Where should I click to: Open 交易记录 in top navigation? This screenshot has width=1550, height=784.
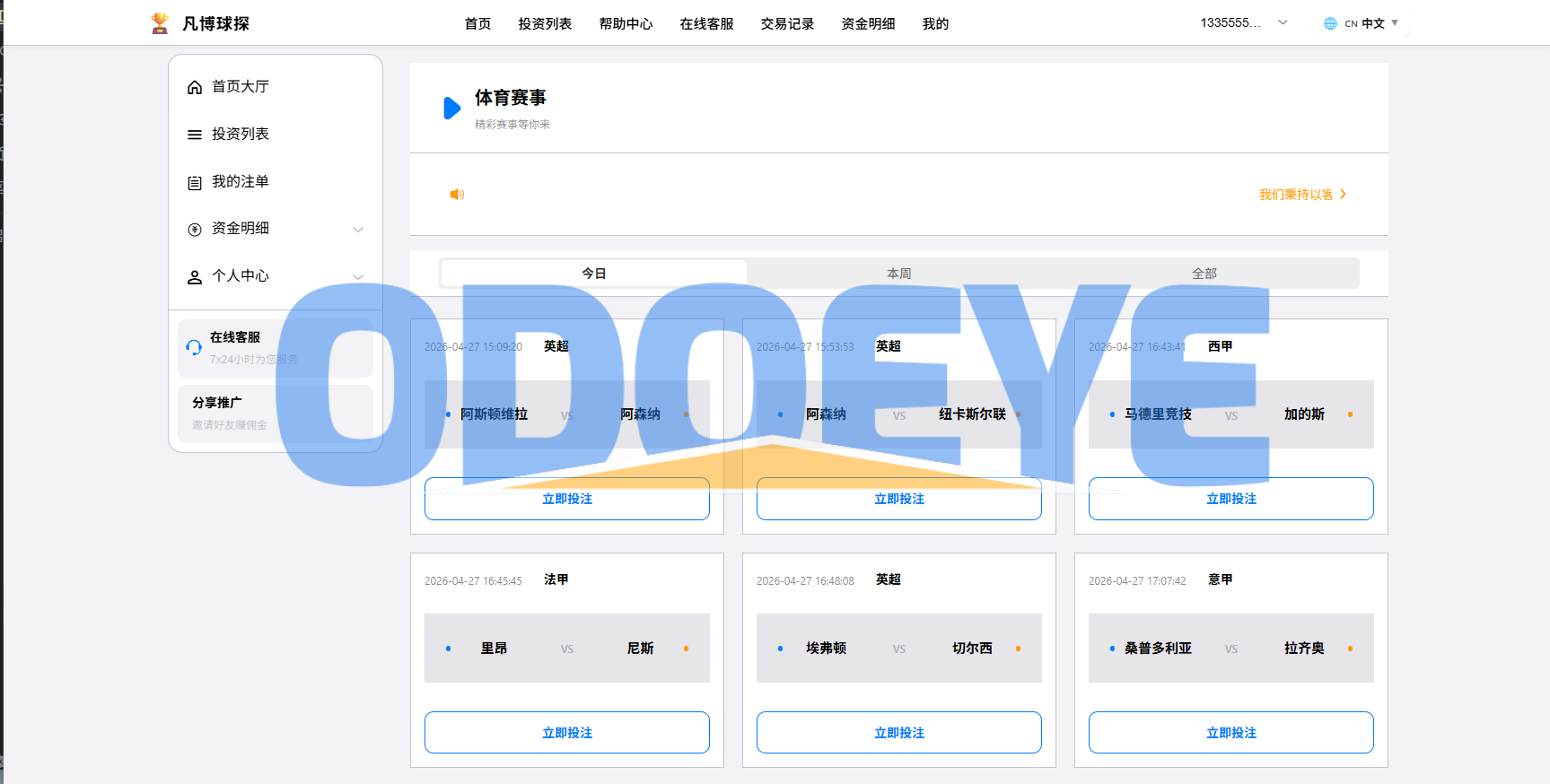pyautogui.click(x=787, y=23)
